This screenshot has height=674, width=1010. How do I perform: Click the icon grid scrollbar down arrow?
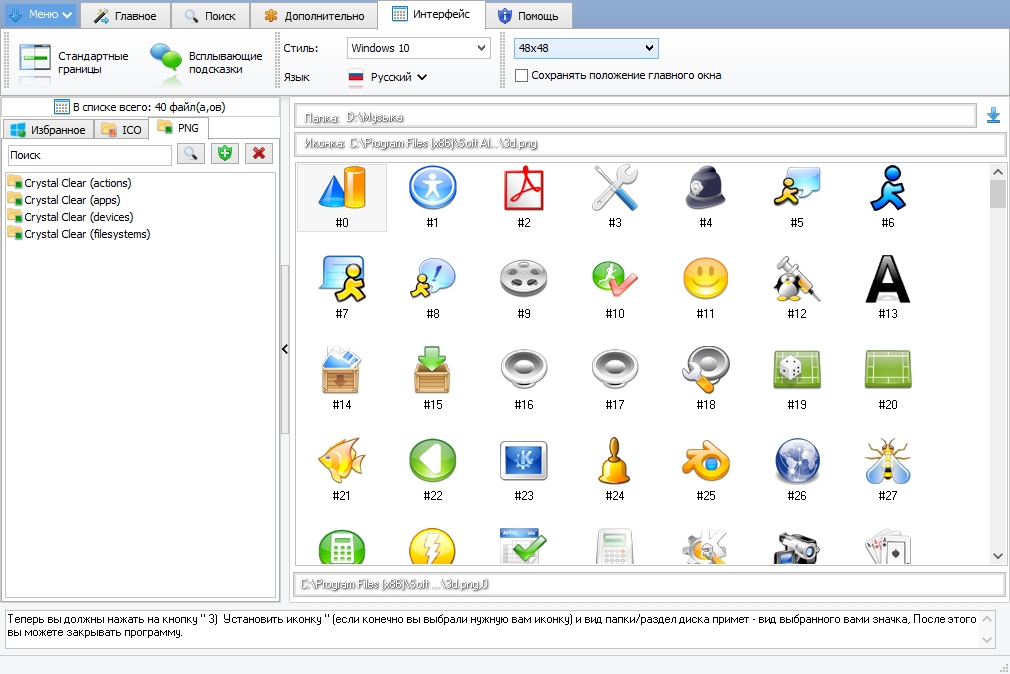(x=998, y=555)
